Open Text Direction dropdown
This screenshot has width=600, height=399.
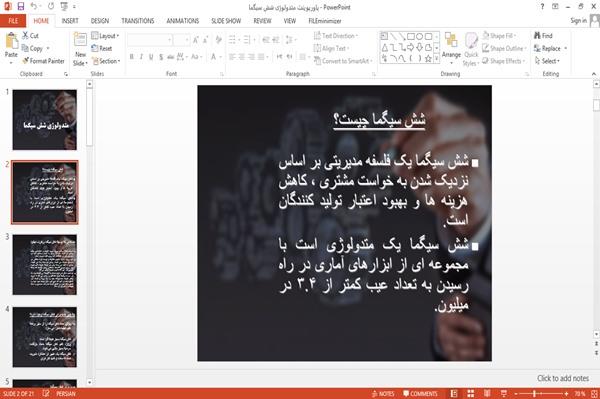point(336,36)
